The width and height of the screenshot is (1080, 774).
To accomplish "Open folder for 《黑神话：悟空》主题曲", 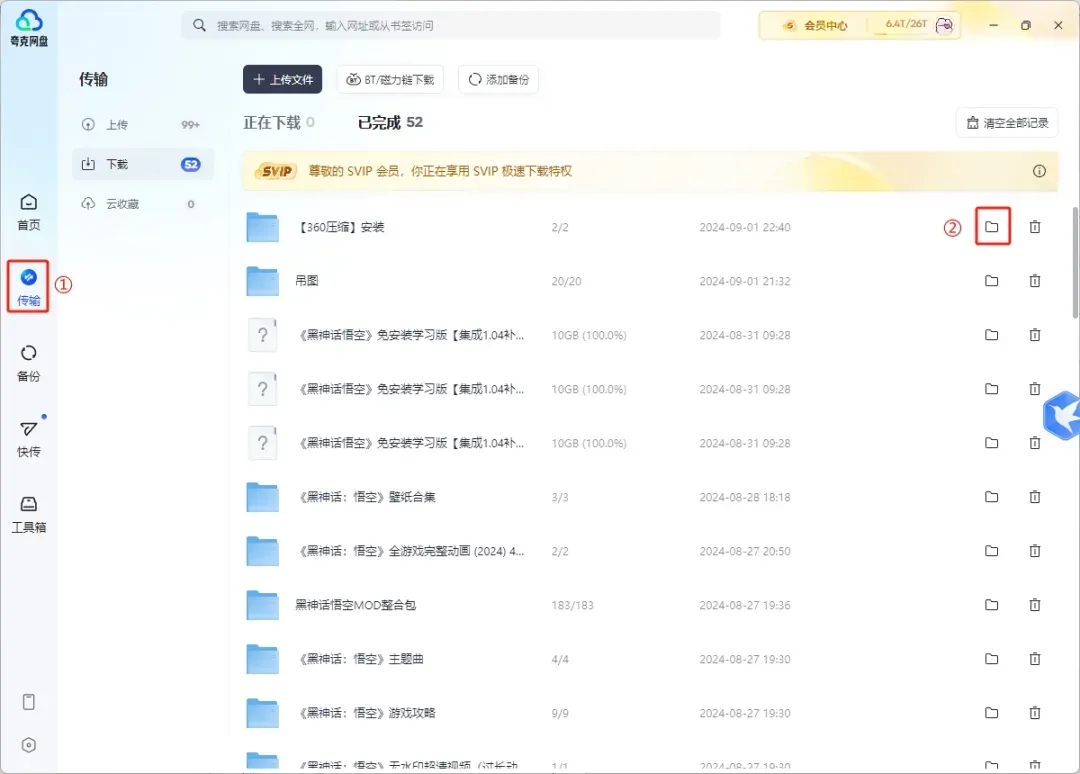I will (991, 658).
